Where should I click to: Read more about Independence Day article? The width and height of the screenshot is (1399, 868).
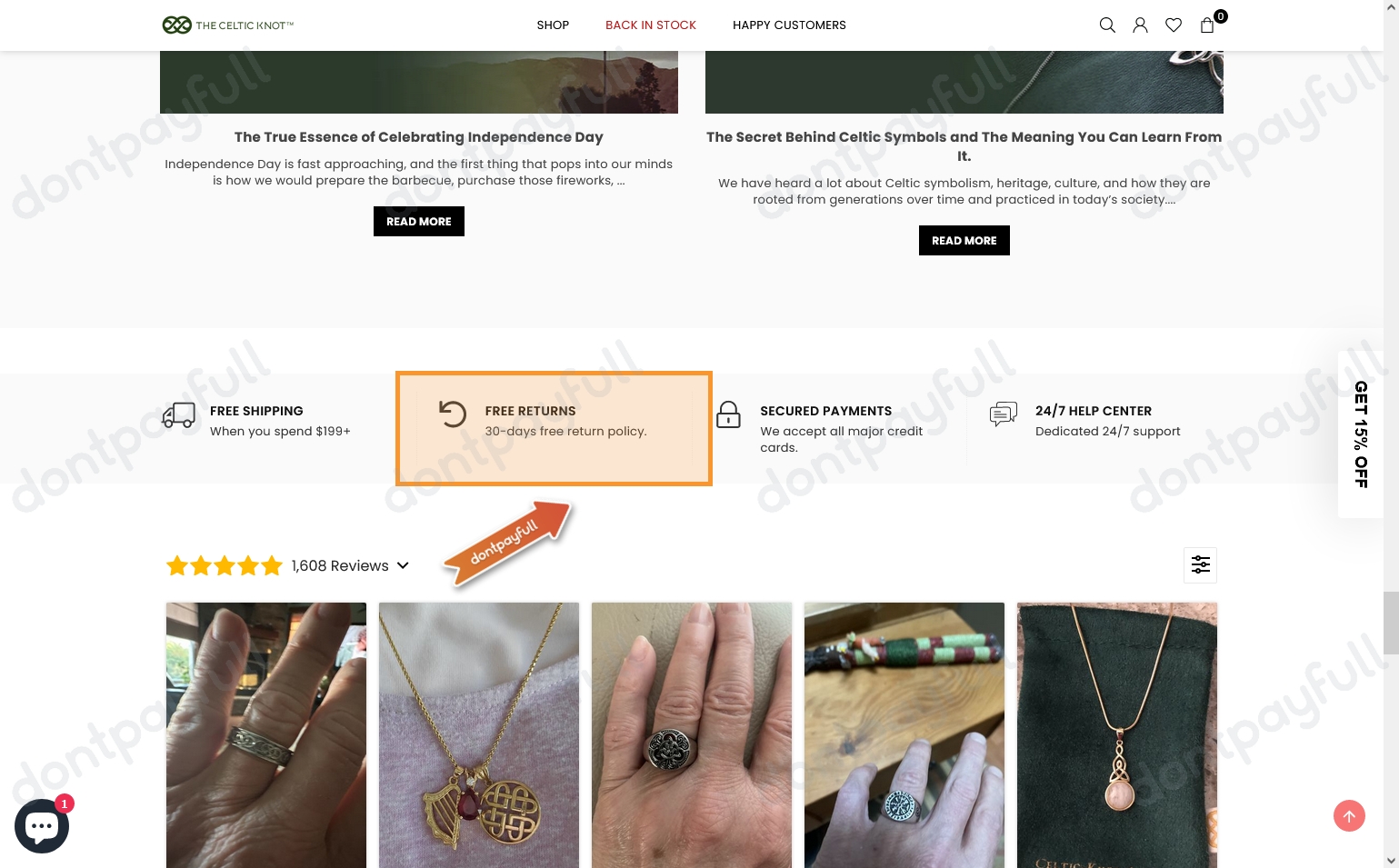pyautogui.click(x=418, y=221)
